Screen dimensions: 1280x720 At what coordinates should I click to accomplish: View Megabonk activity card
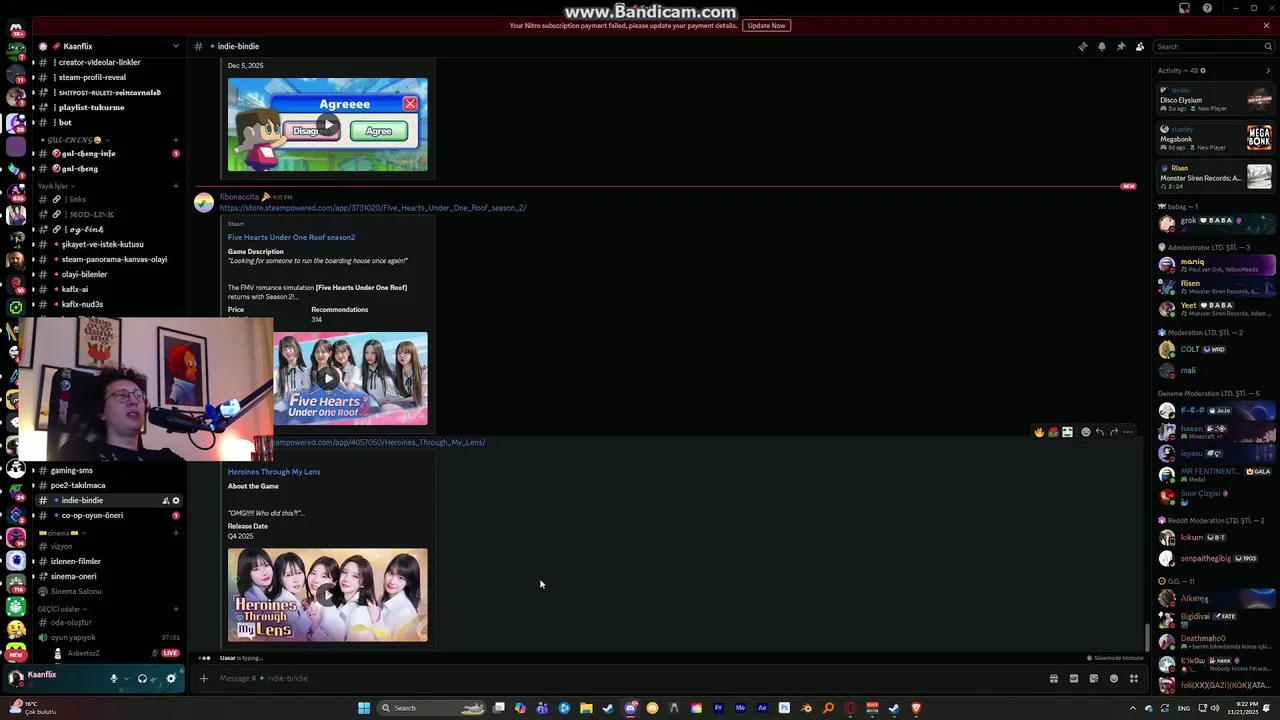click(x=1216, y=137)
